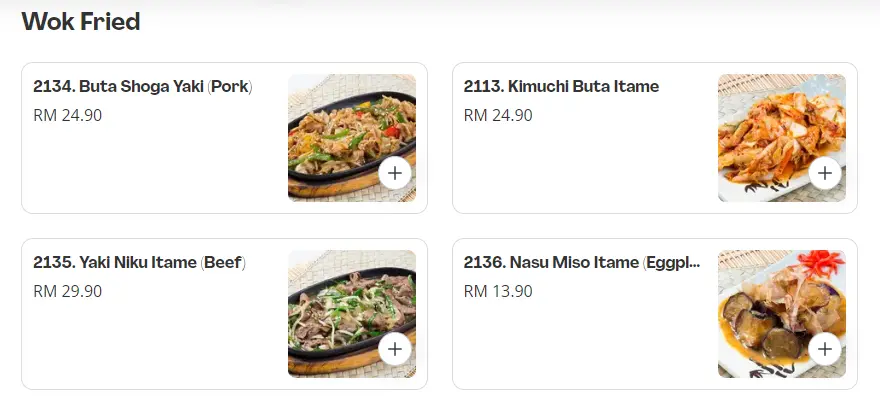Screen dimensions: 880x413
Task: Open item 2135. Yaki Niku Itame title
Action: click(x=115, y=263)
